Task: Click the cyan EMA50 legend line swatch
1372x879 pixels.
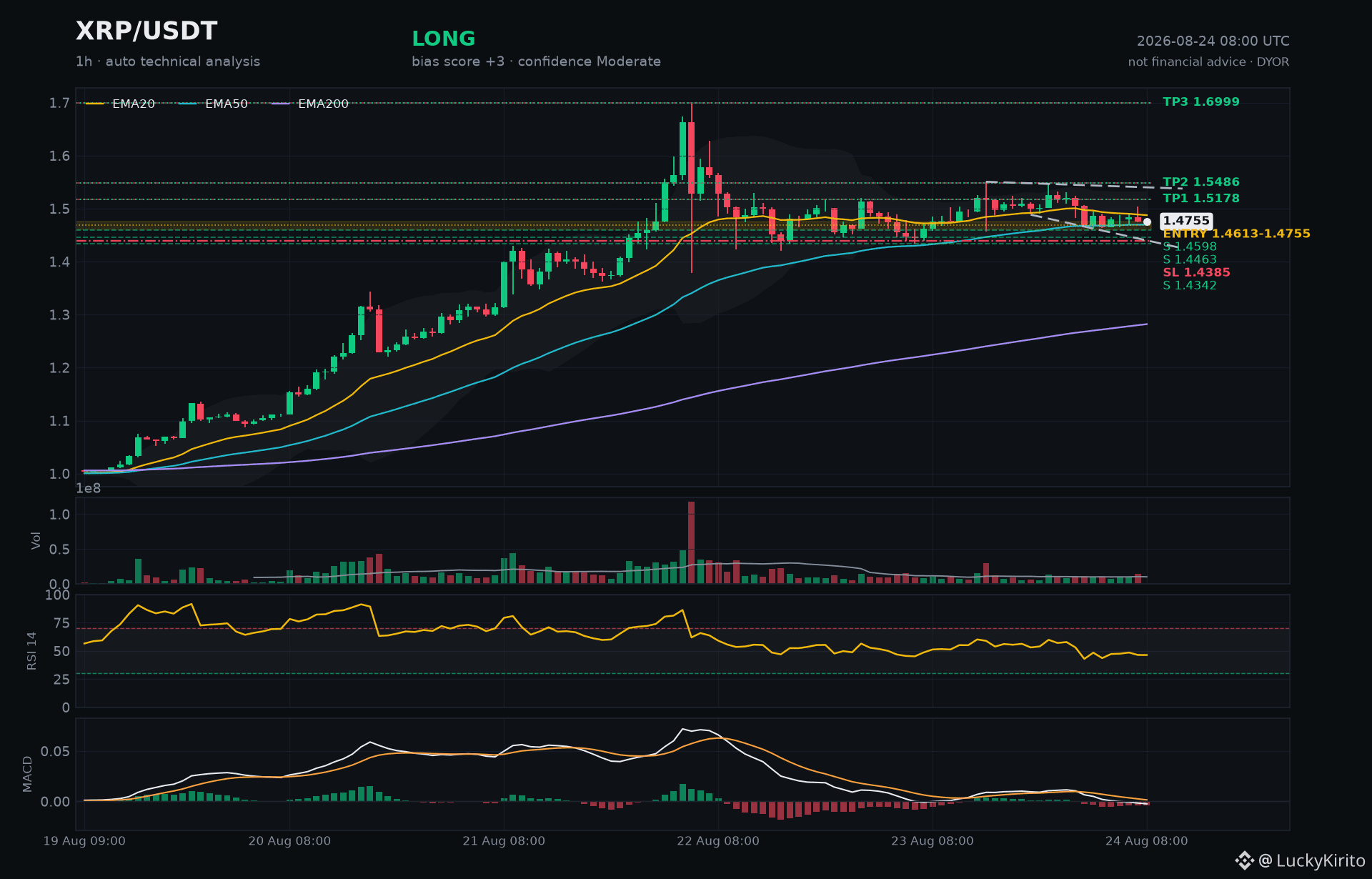Action: click(188, 104)
